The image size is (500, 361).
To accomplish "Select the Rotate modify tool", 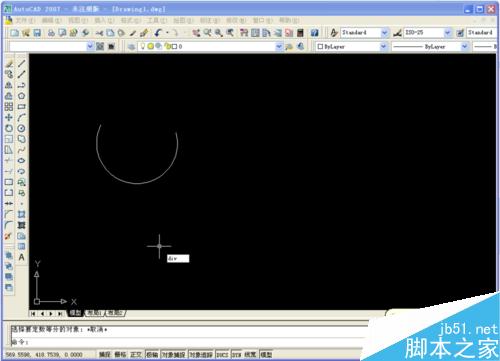I will 9,128.
